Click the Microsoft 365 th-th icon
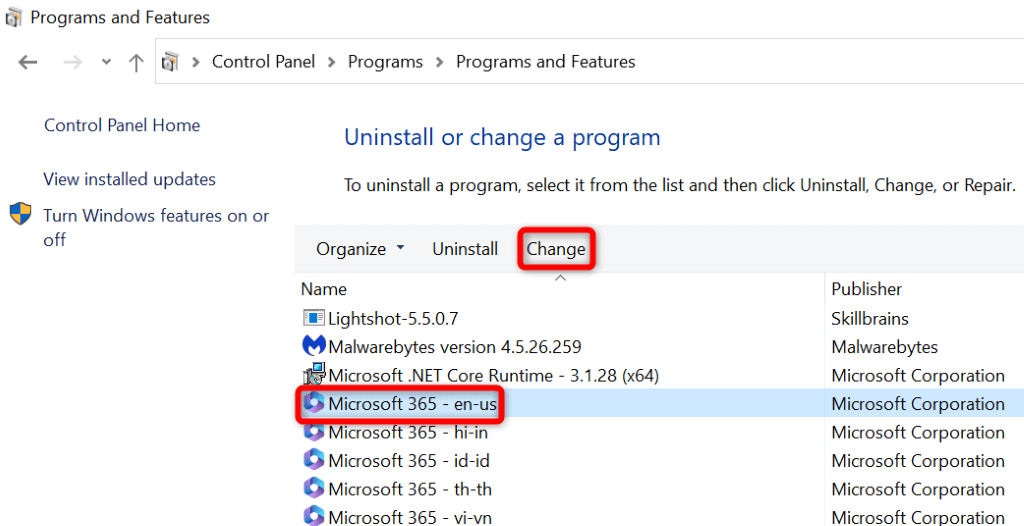Screen dimensions: 1024x526 click(313, 489)
